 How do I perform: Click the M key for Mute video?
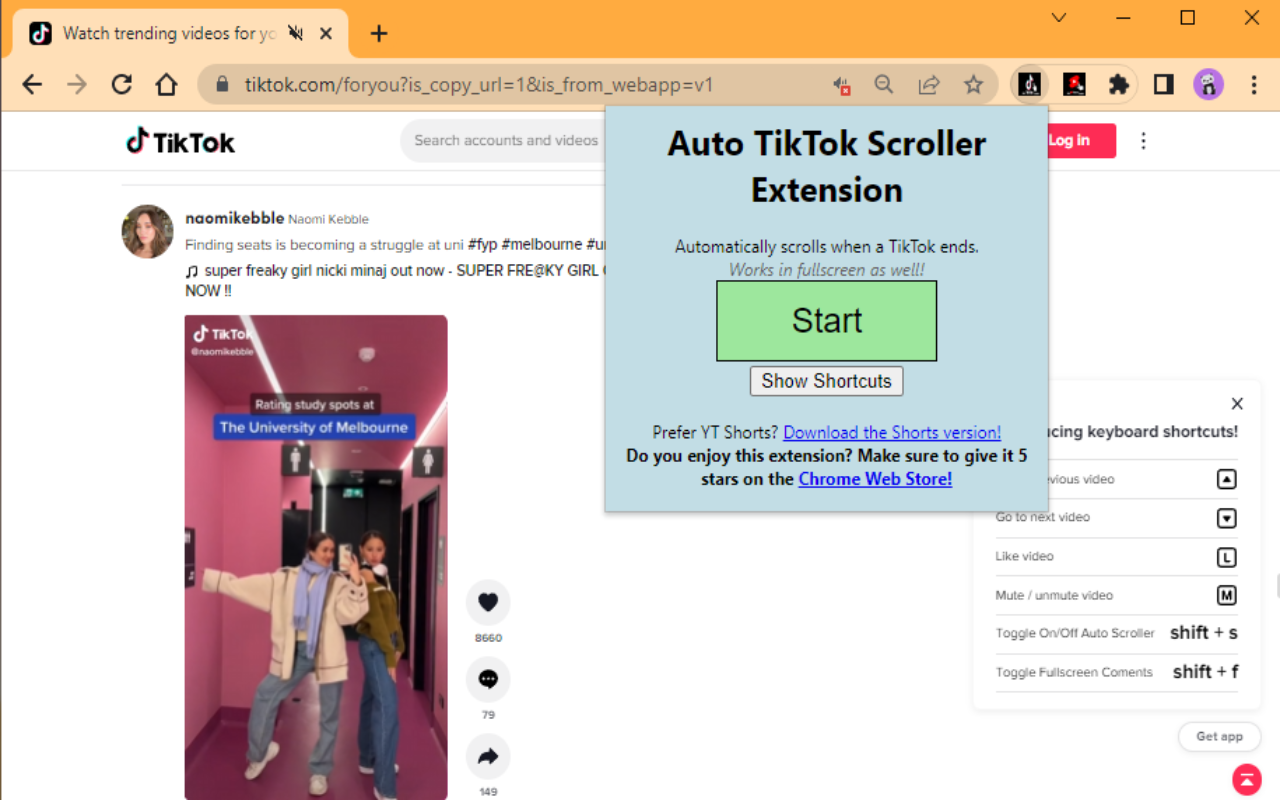click(1227, 595)
